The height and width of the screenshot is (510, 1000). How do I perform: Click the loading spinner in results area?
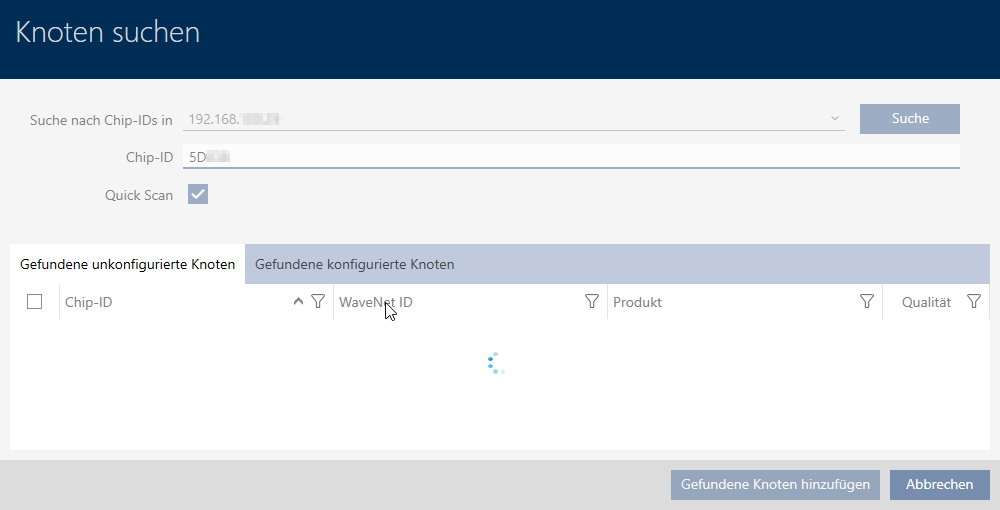point(496,364)
